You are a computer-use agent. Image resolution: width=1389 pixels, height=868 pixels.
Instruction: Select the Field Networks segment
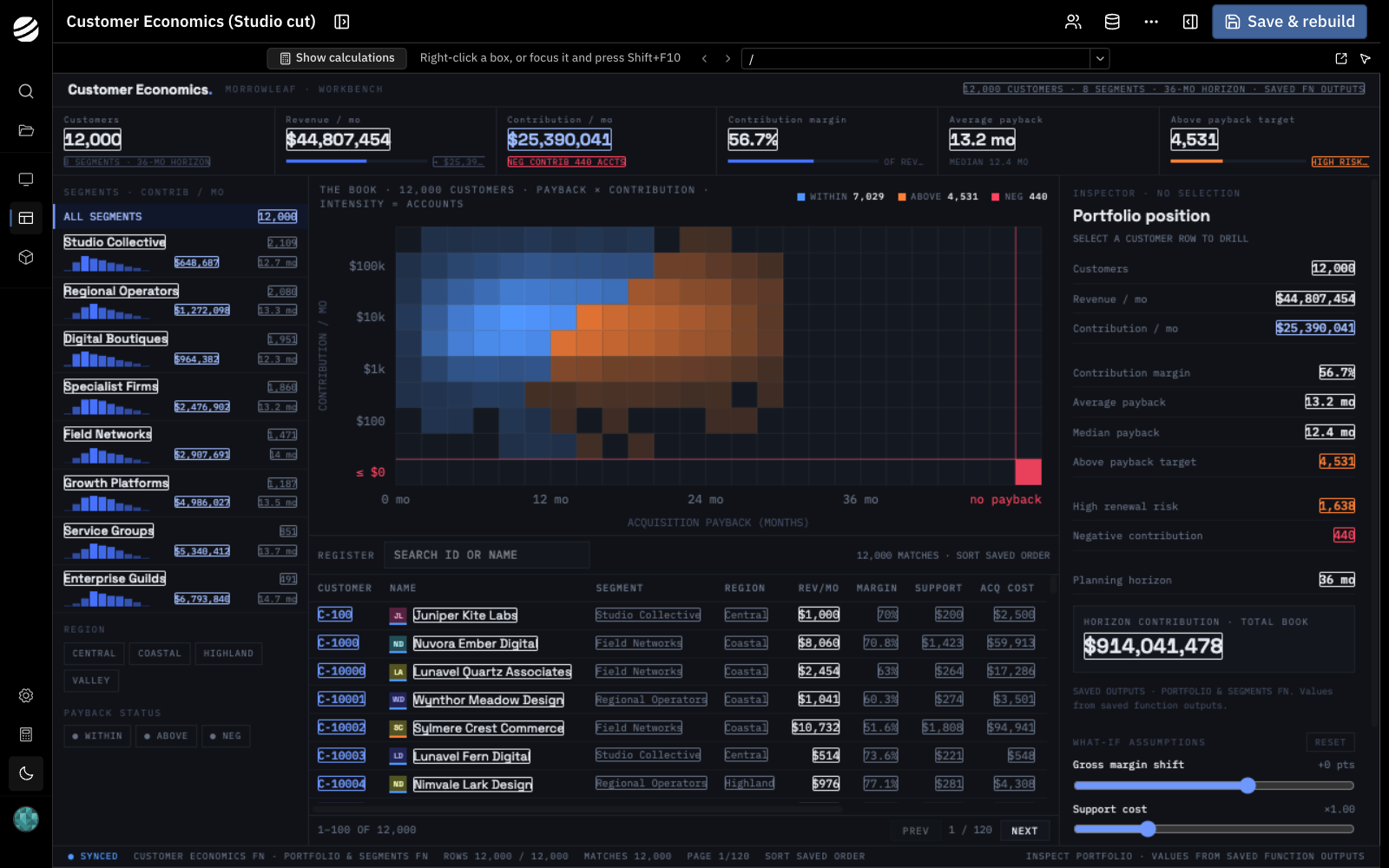pos(180,444)
